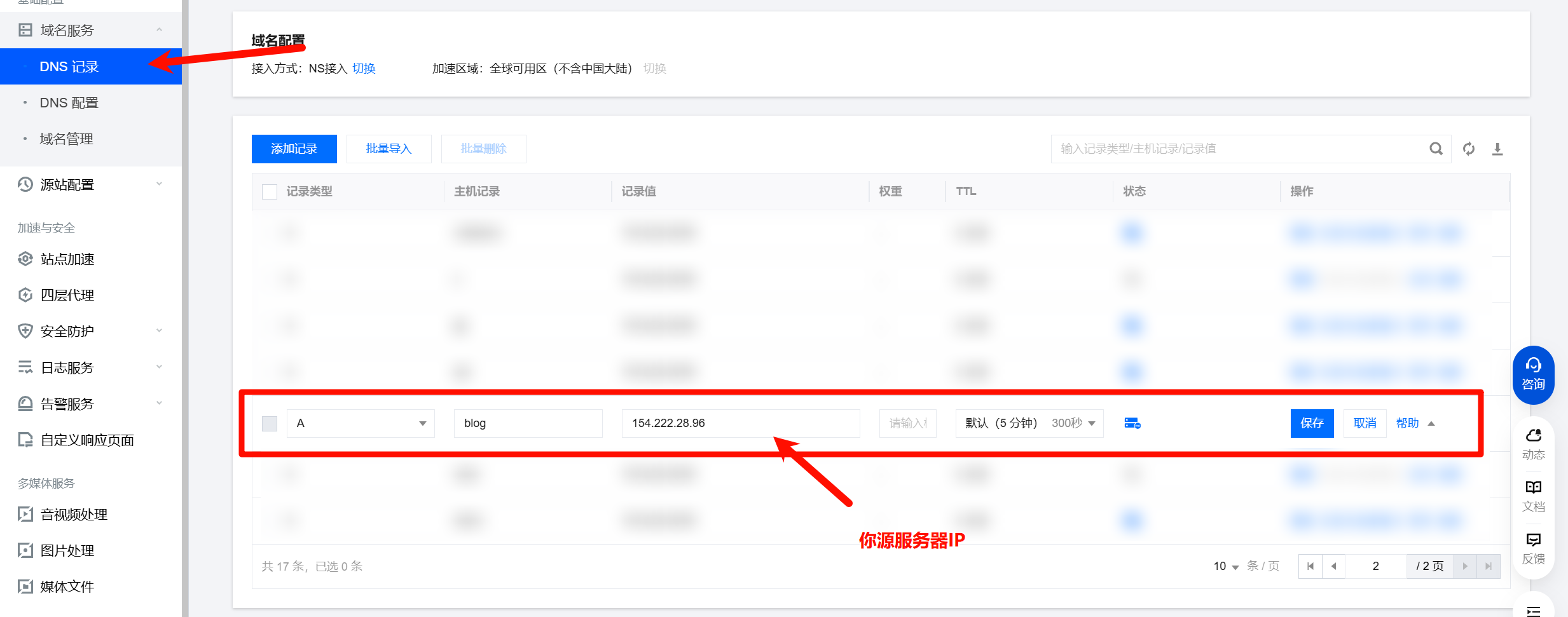
Task: Click the record value field 154.222.28.96
Action: [740, 423]
